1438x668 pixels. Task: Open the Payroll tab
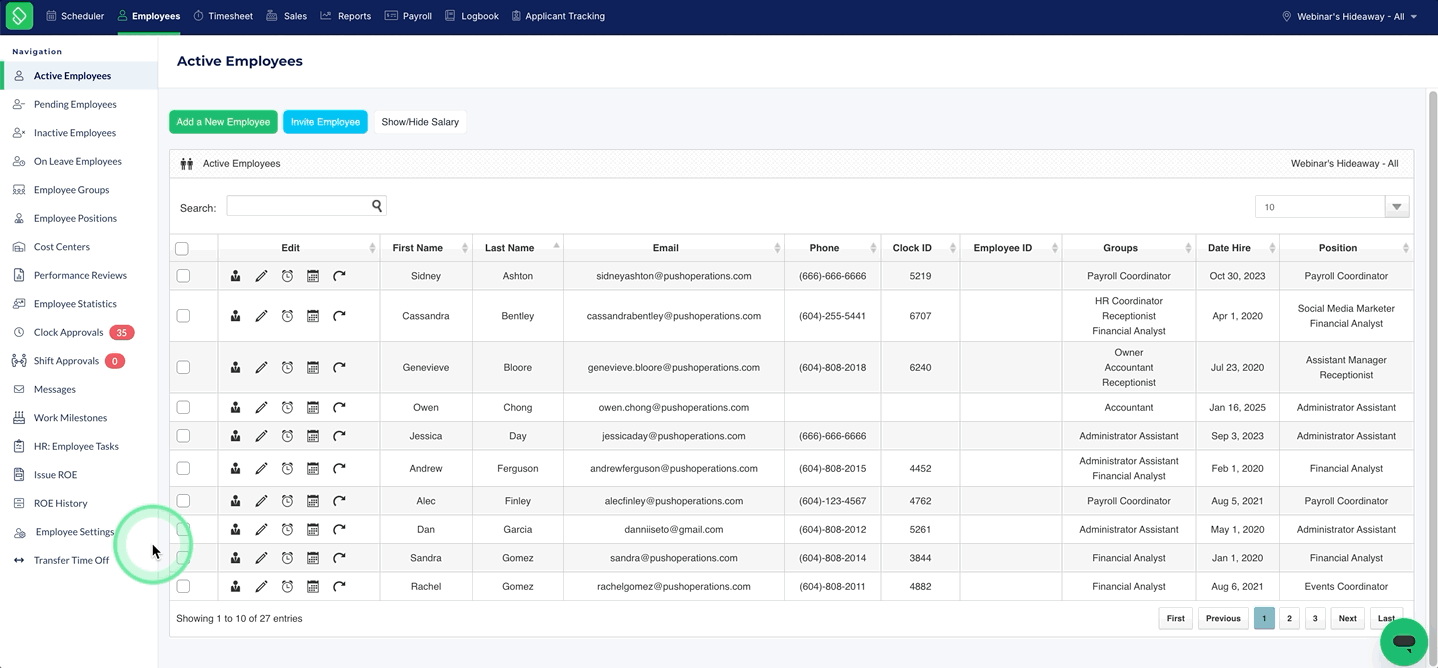[408, 16]
